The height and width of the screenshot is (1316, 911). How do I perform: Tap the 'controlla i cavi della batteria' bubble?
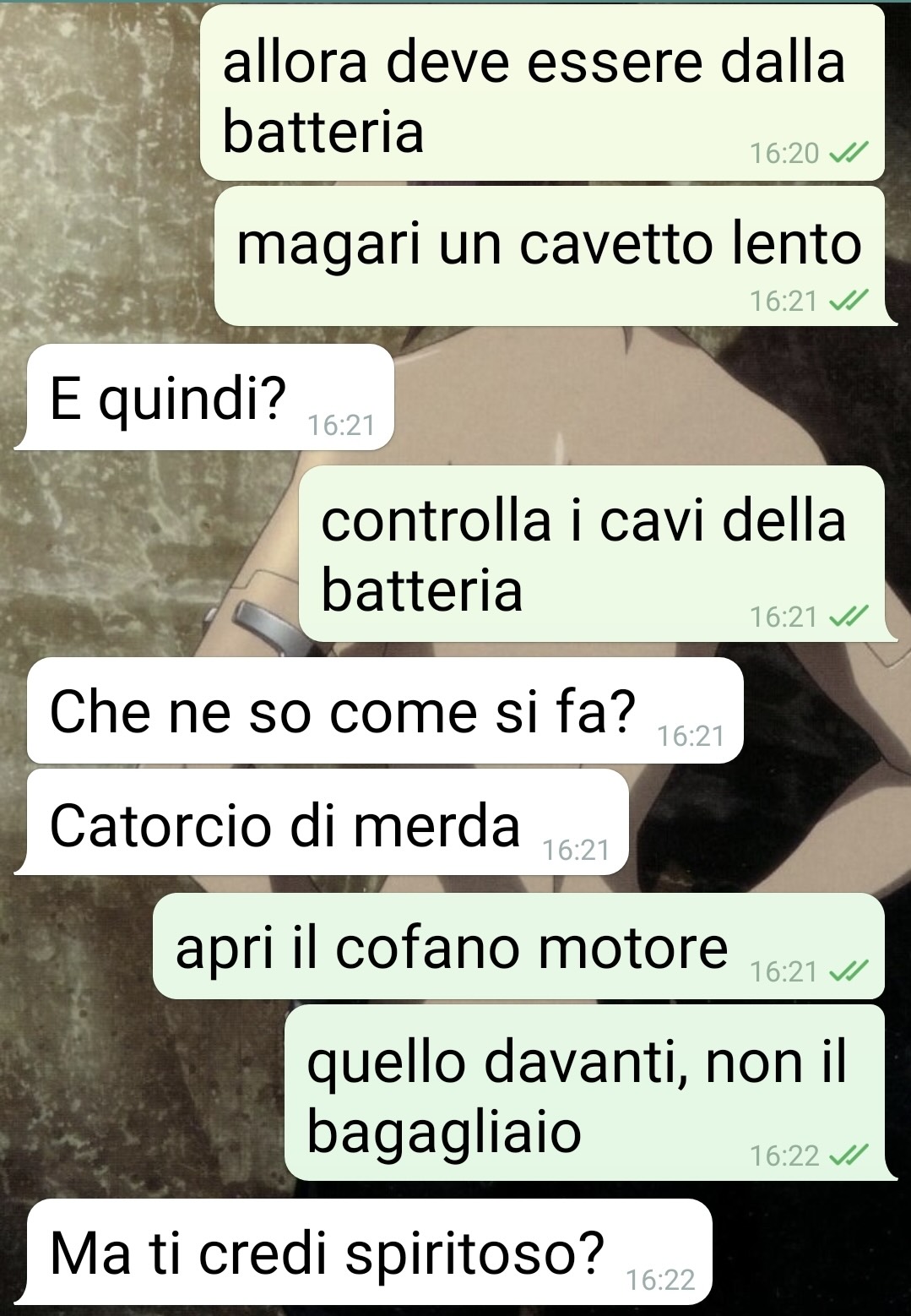(596, 554)
